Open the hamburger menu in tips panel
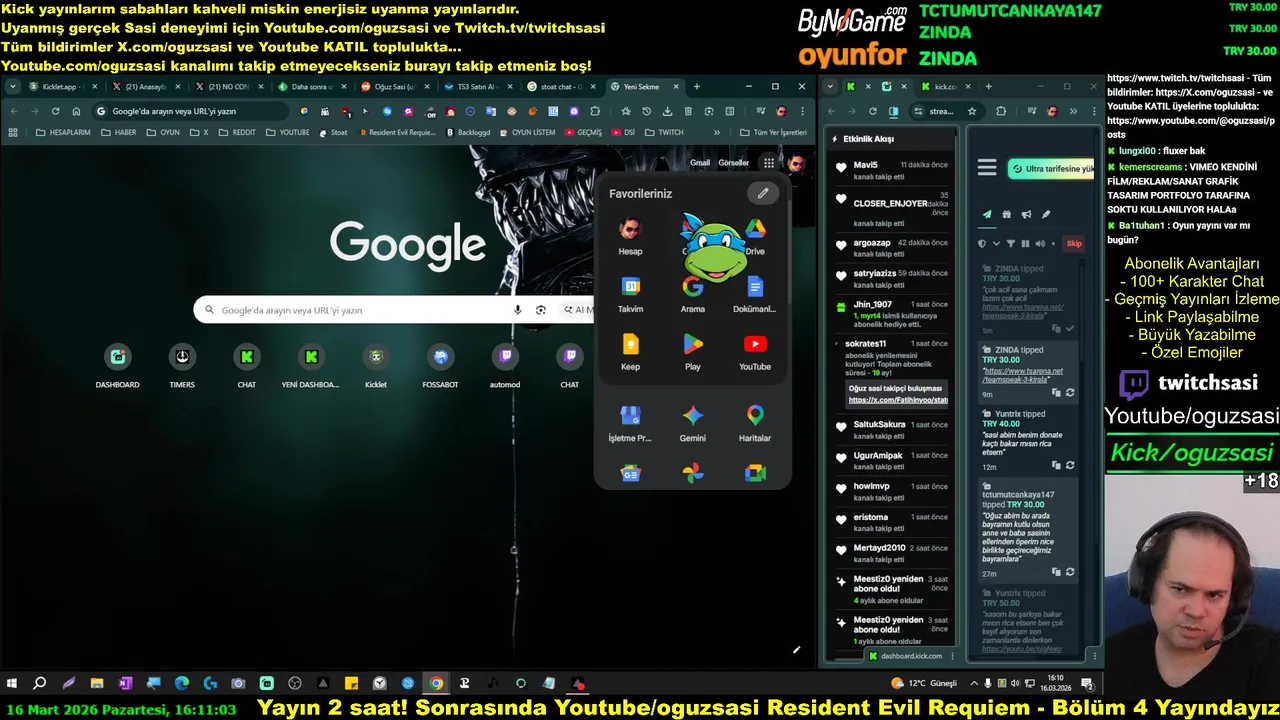Viewport: 1280px width, 720px height. pos(987,168)
